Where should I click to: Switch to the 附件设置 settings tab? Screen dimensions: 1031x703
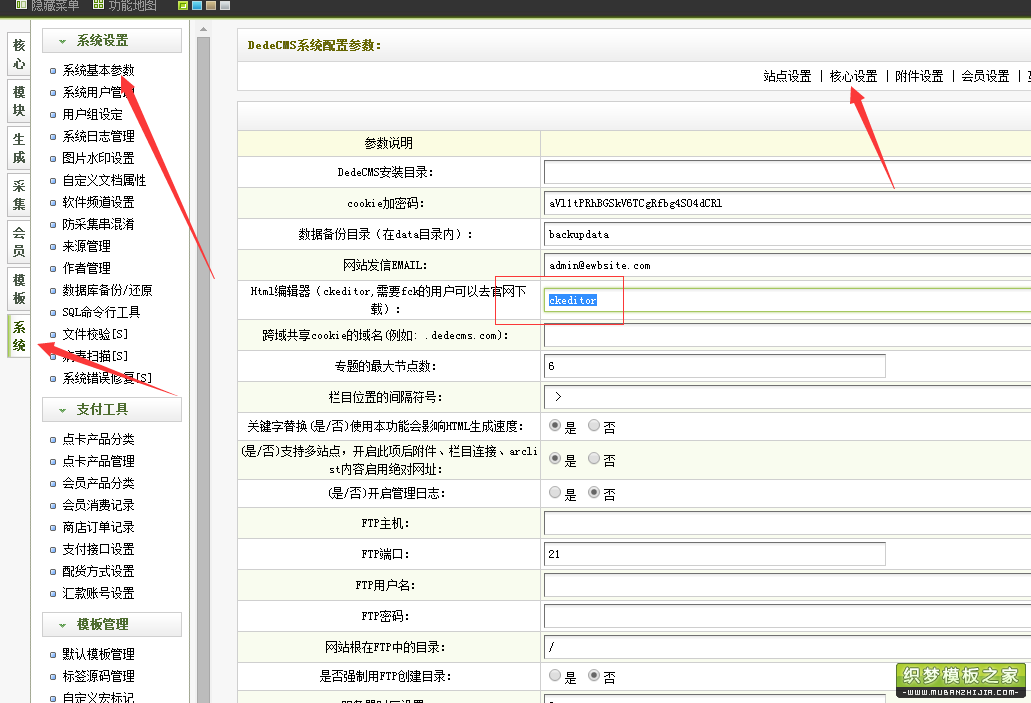coord(919,76)
